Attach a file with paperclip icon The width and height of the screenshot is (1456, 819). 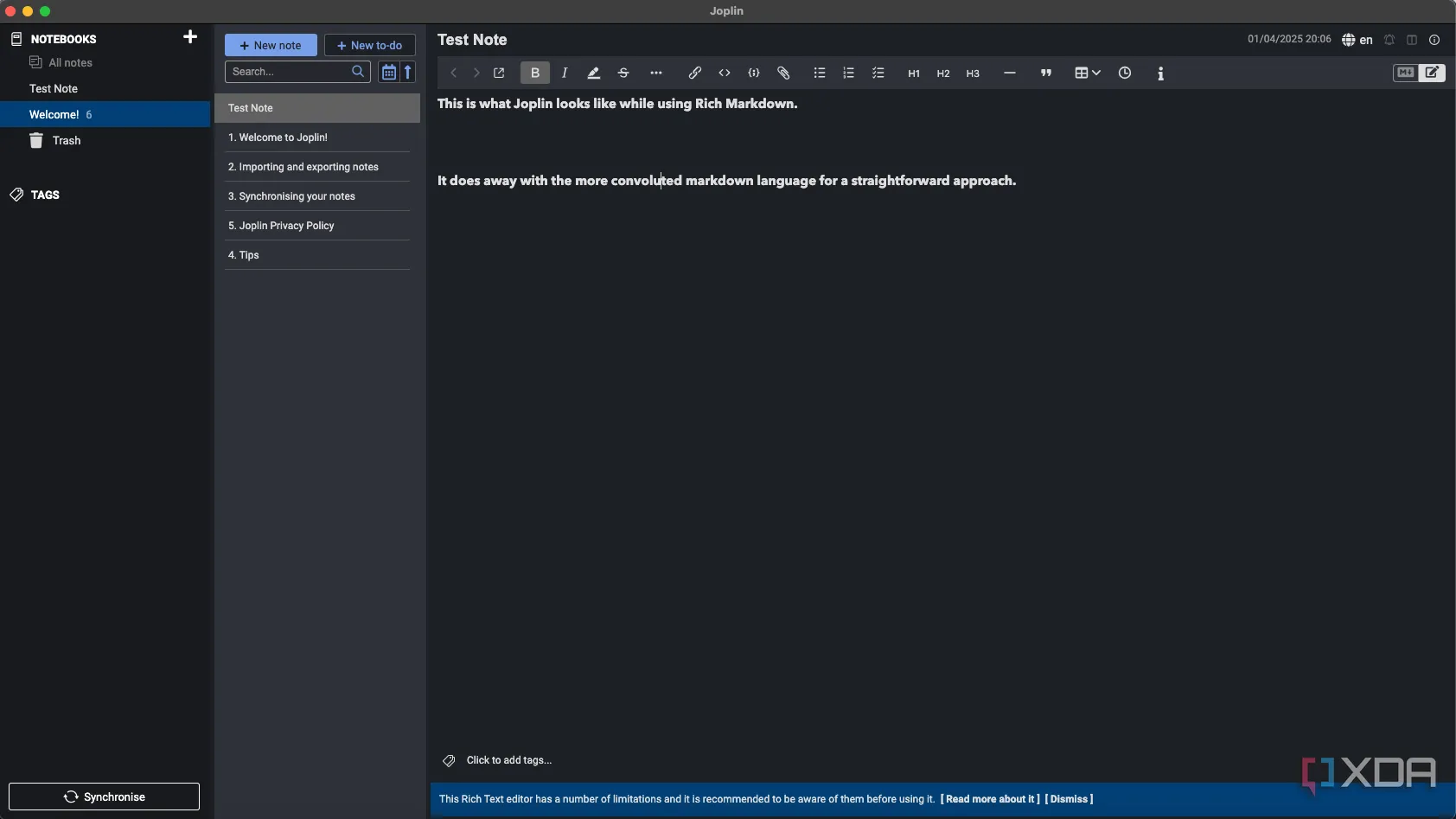click(x=783, y=74)
